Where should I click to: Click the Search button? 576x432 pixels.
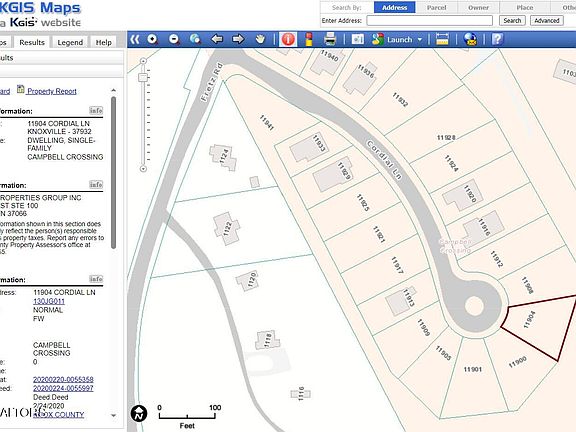512,21
